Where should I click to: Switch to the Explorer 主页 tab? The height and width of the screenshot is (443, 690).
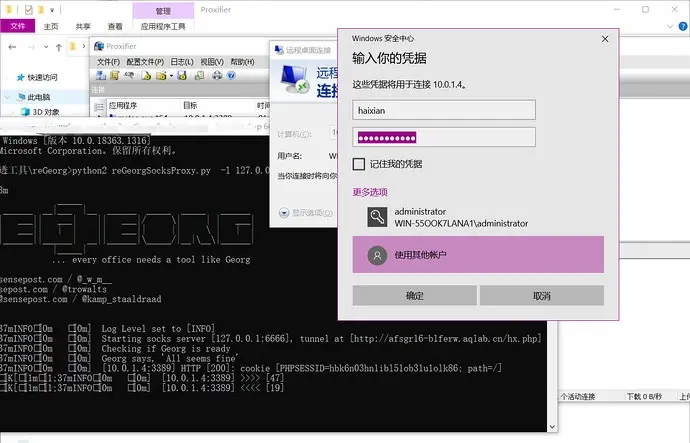pos(51,26)
